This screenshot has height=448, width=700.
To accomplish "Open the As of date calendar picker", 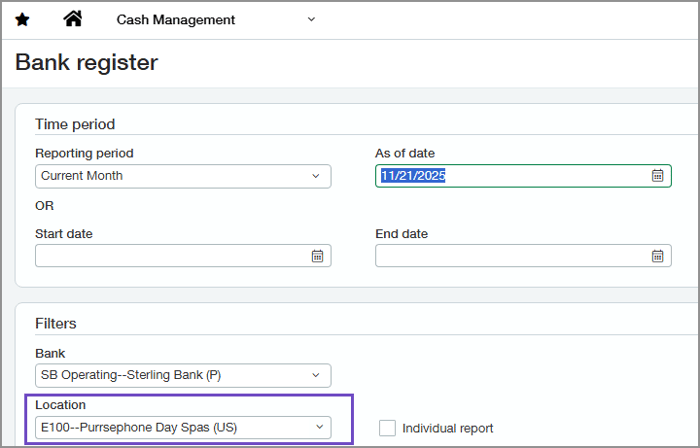I will (x=657, y=176).
